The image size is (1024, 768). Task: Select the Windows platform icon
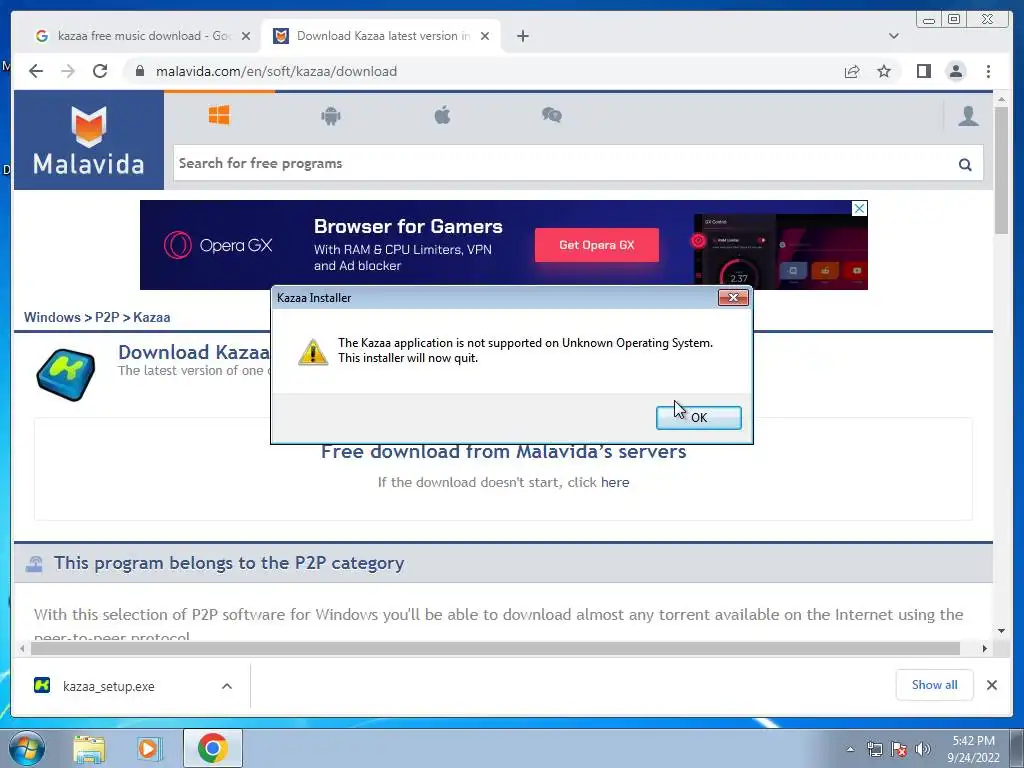click(x=219, y=116)
